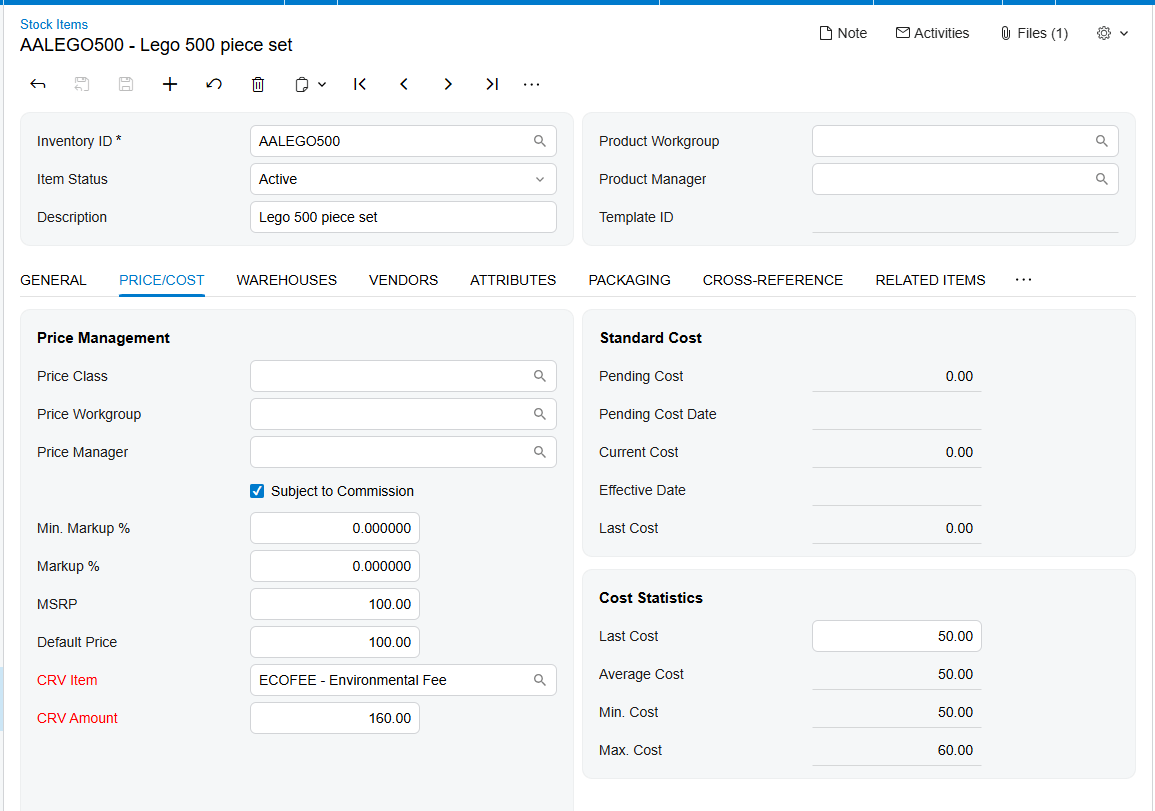1155x811 pixels.
Task: Open the VENDORS tab
Action: click(x=404, y=280)
